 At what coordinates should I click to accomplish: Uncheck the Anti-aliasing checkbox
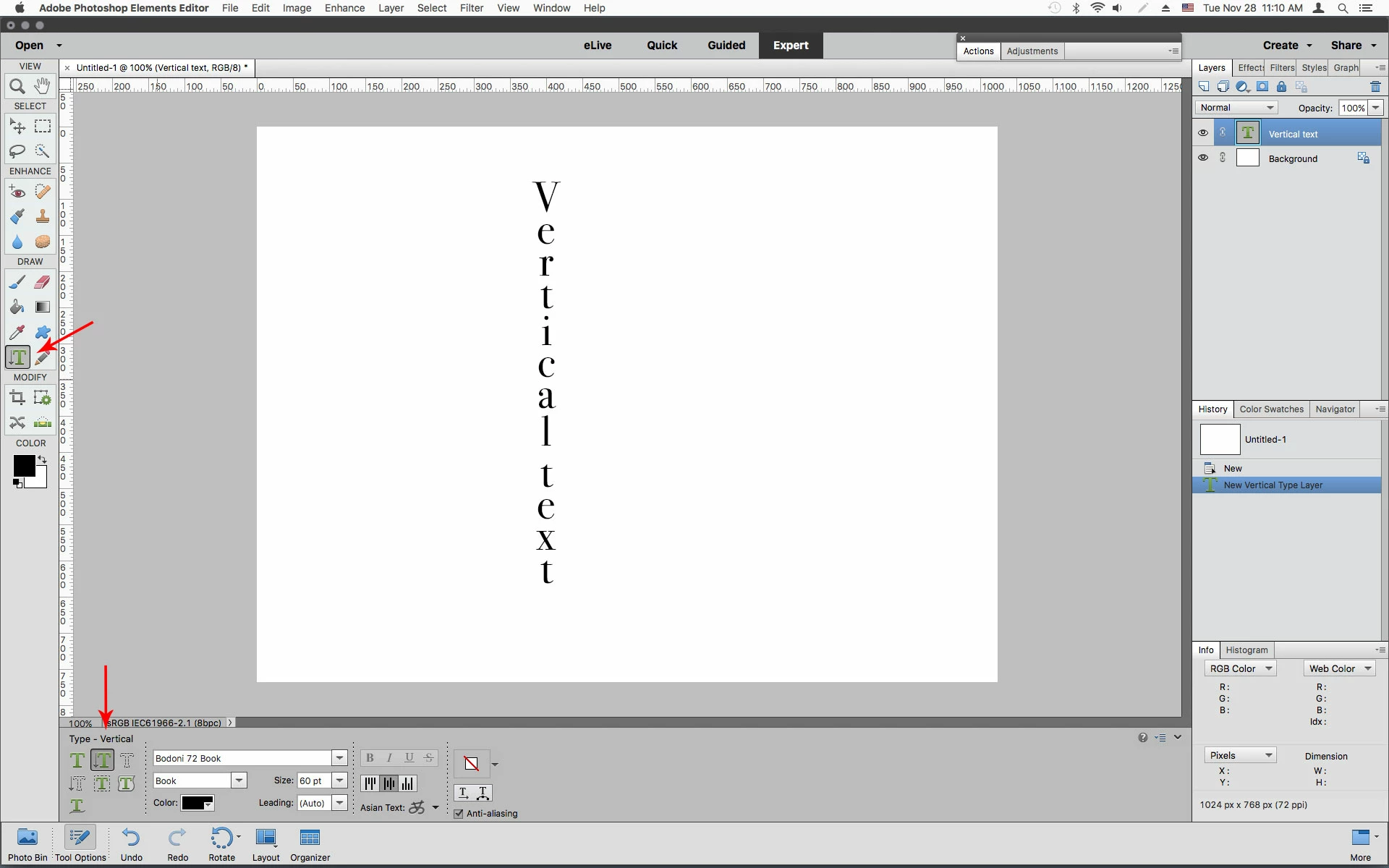(459, 814)
